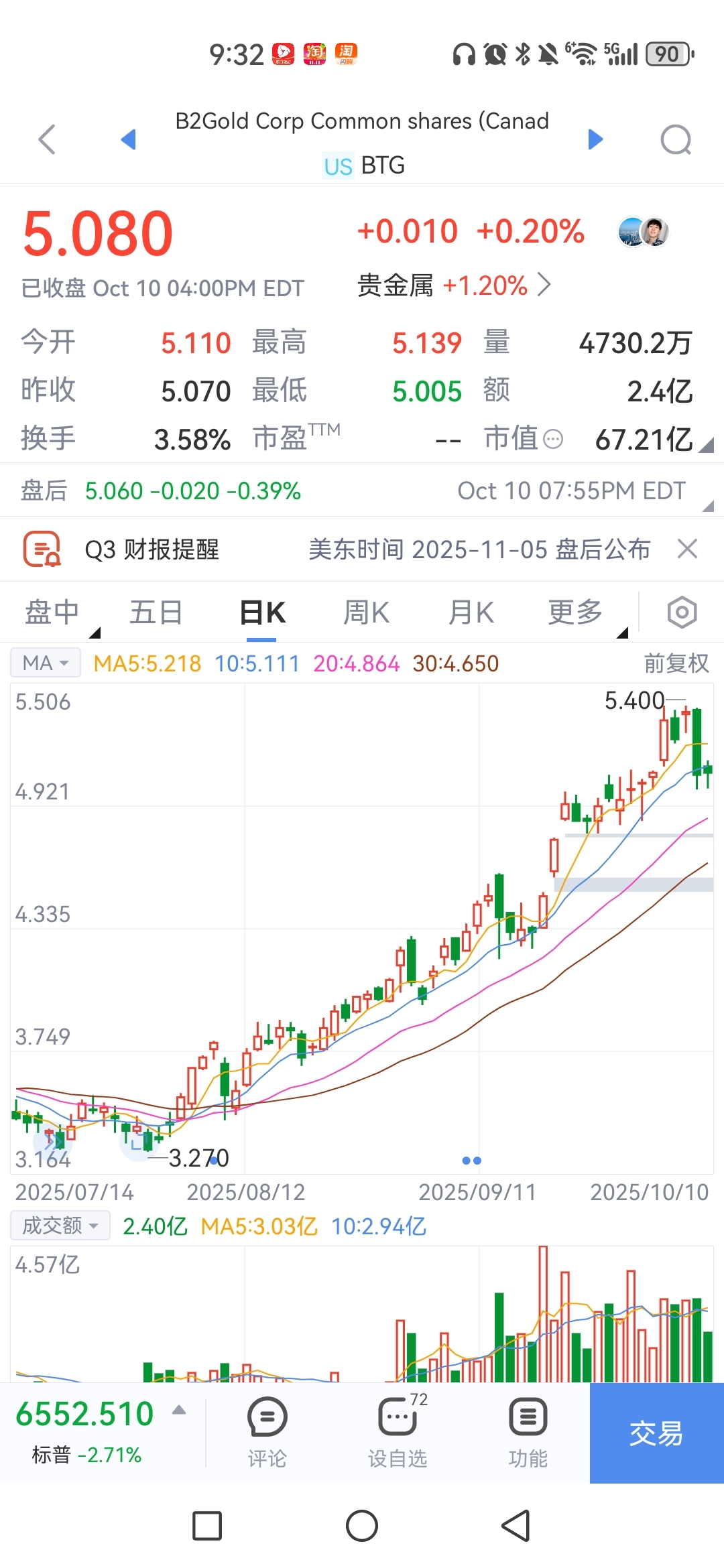Image resolution: width=724 pixels, height=1568 pixels.
Task: Tap the 盘中 tab corner dropdown triangle
Action: pyautogui.click(x=95, y=632)
